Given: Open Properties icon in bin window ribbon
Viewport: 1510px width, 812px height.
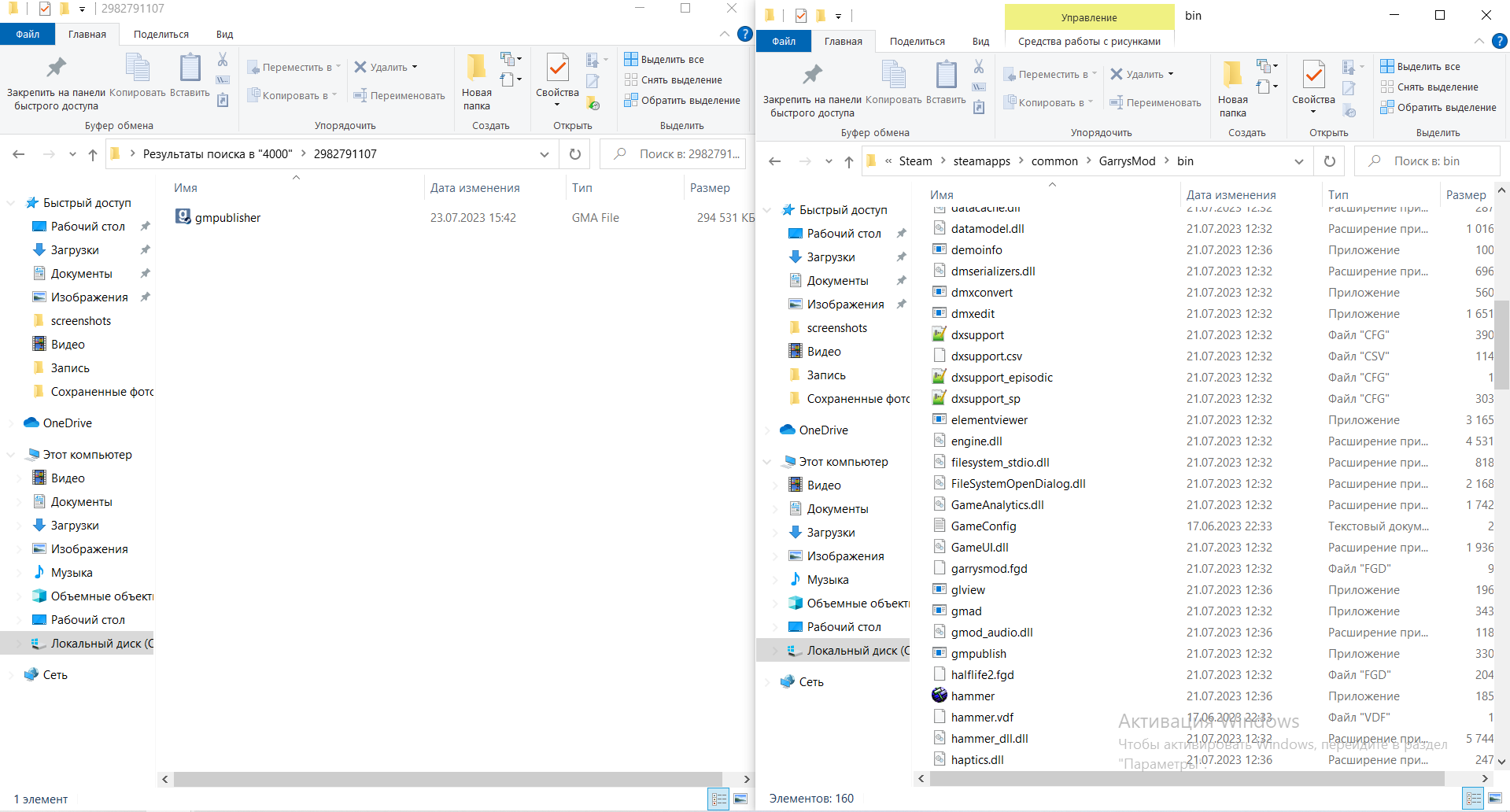Looking at the screenshot, I should (x=1313, y=75).
